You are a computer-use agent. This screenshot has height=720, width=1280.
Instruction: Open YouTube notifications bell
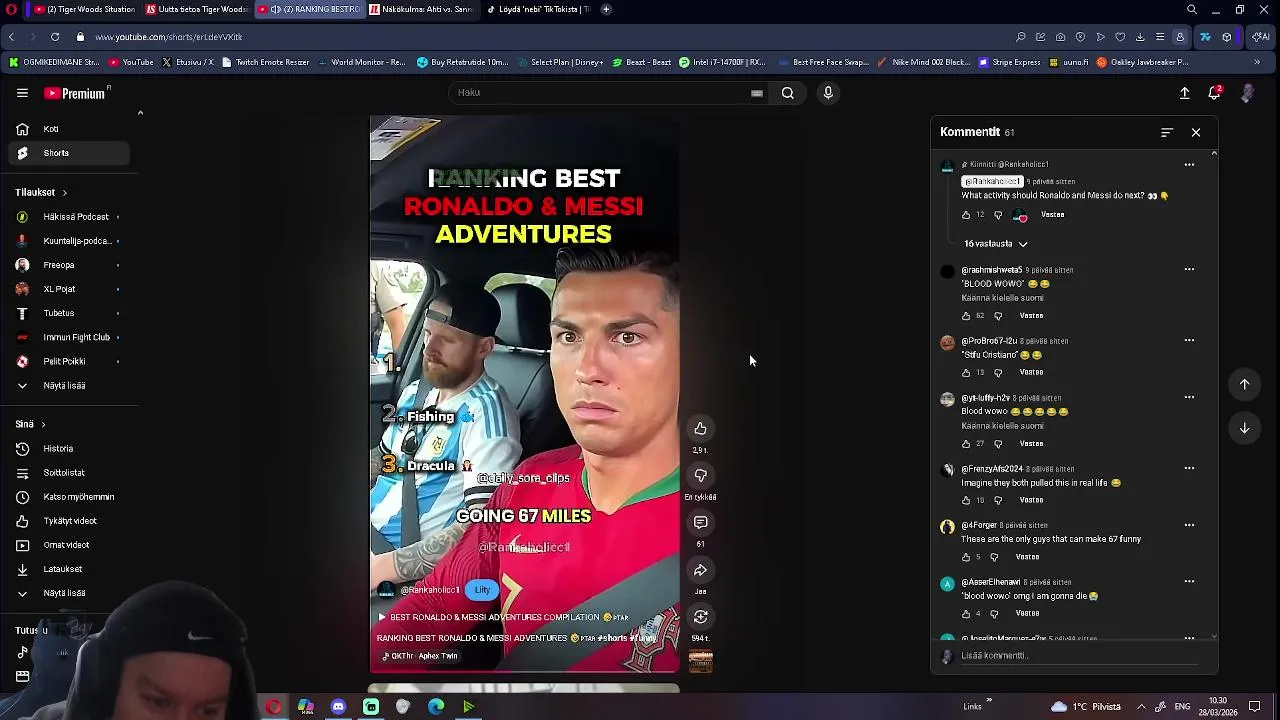point(1214,93)
